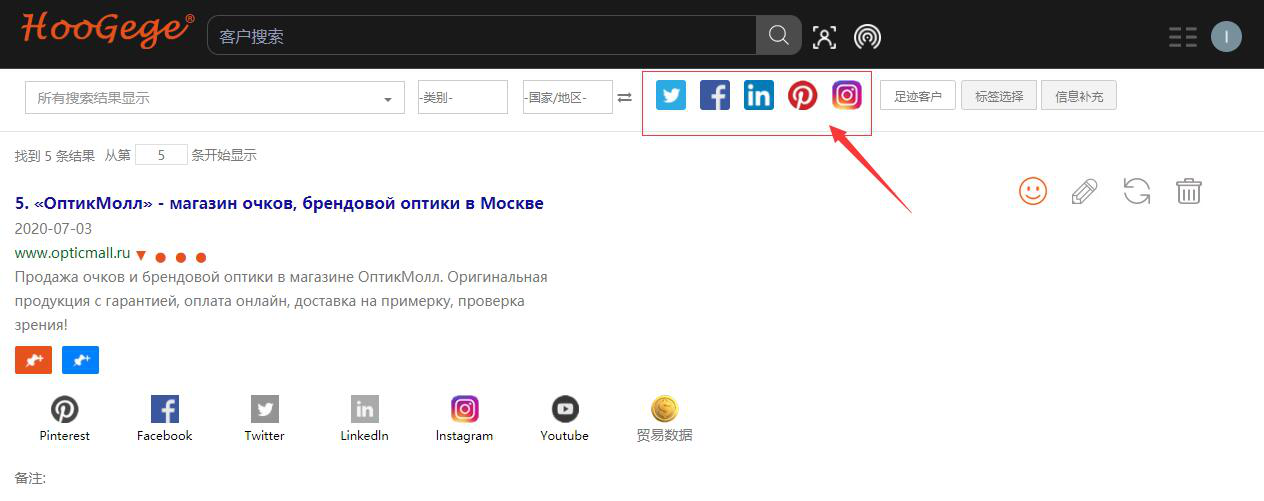Filter by Instagram in top toolbar

[x=846, y=95]
